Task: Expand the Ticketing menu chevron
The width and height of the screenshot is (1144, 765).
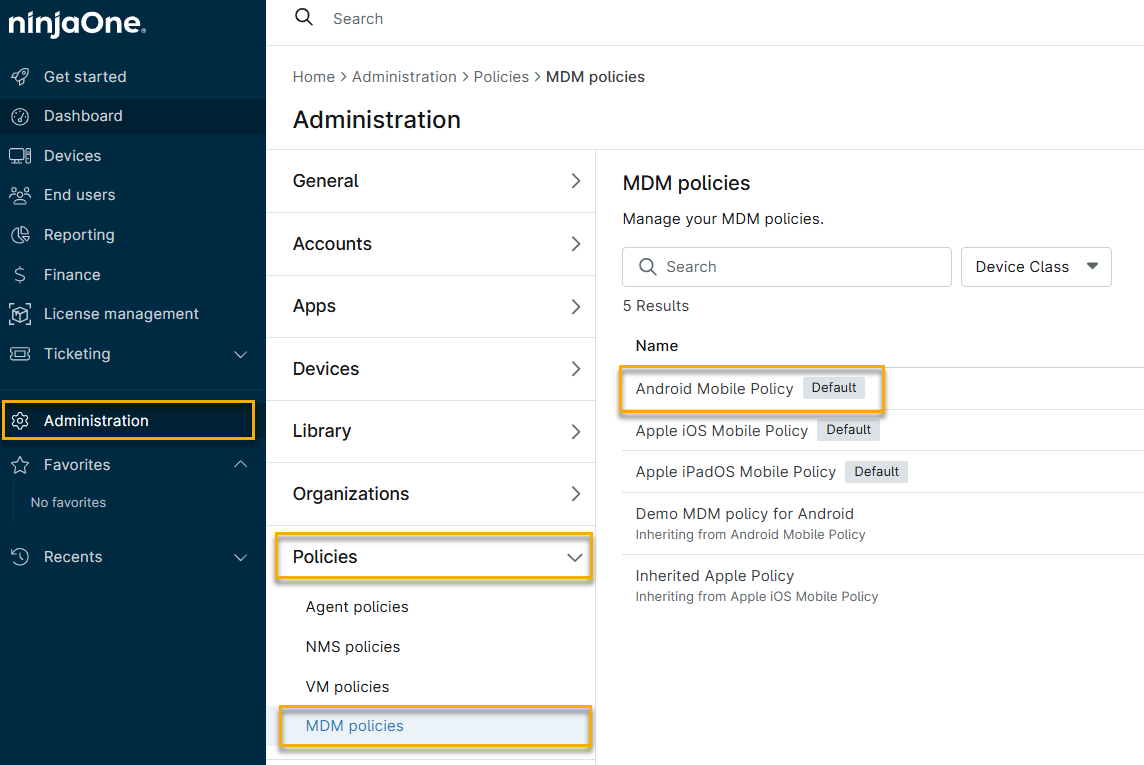Action: click(240, 354)
